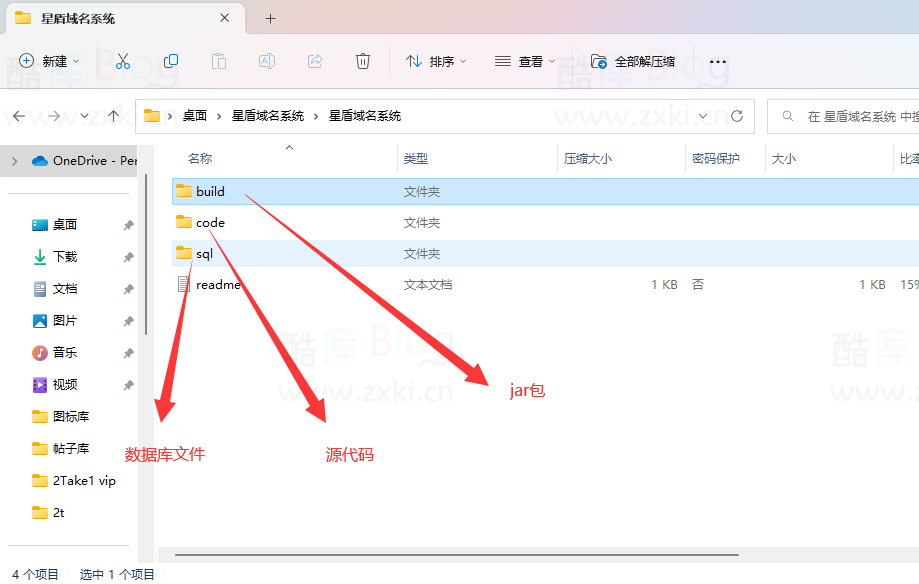Viewport: 919px width, 584px height.
Task: Click the Refresh icon beside address bar
Action: coord(737,116)
